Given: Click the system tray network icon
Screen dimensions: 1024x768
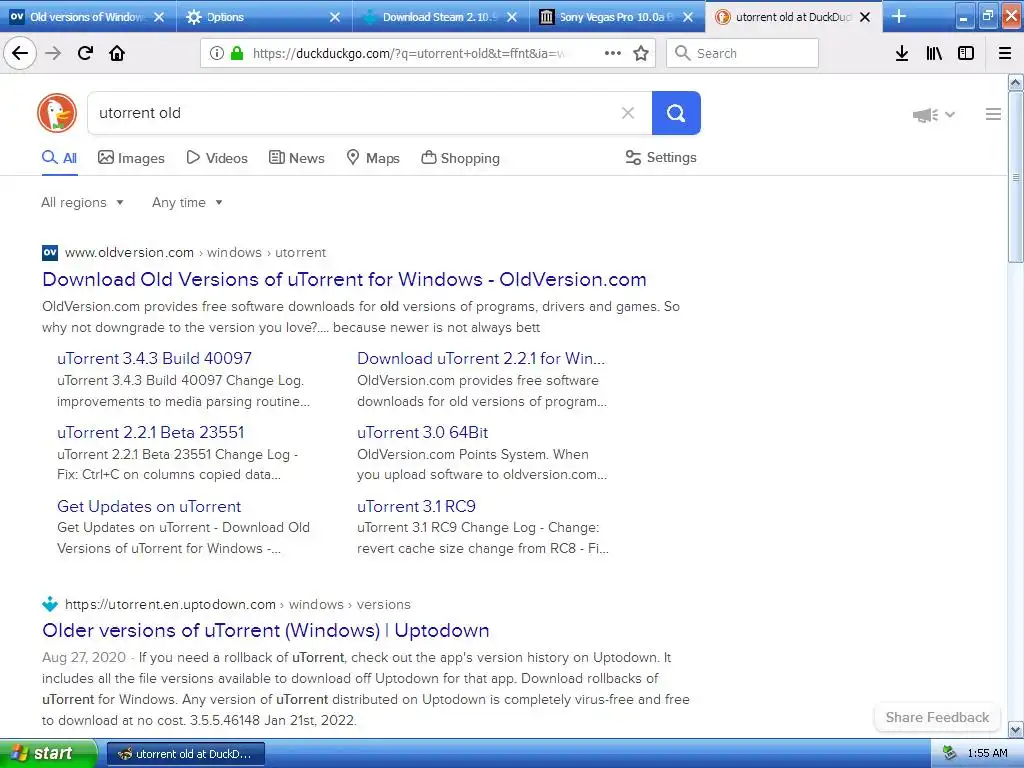Looking at the screenshot, I should click(x=950, y=753).
